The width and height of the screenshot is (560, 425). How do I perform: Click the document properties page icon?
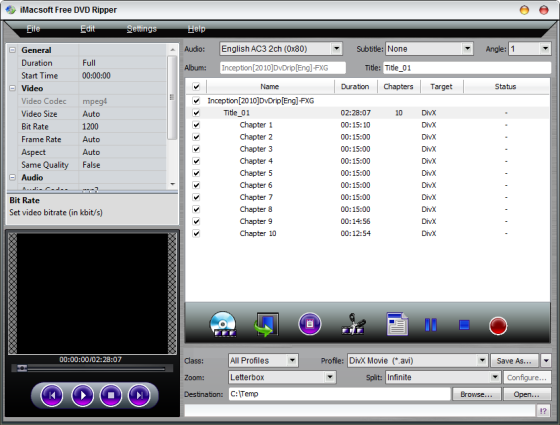click(397, 324)
